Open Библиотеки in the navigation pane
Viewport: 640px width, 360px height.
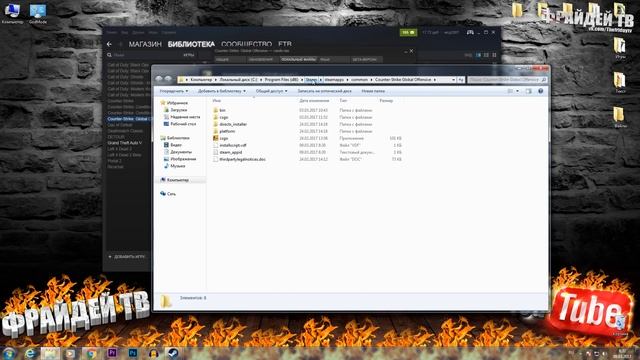coord(178,138)
